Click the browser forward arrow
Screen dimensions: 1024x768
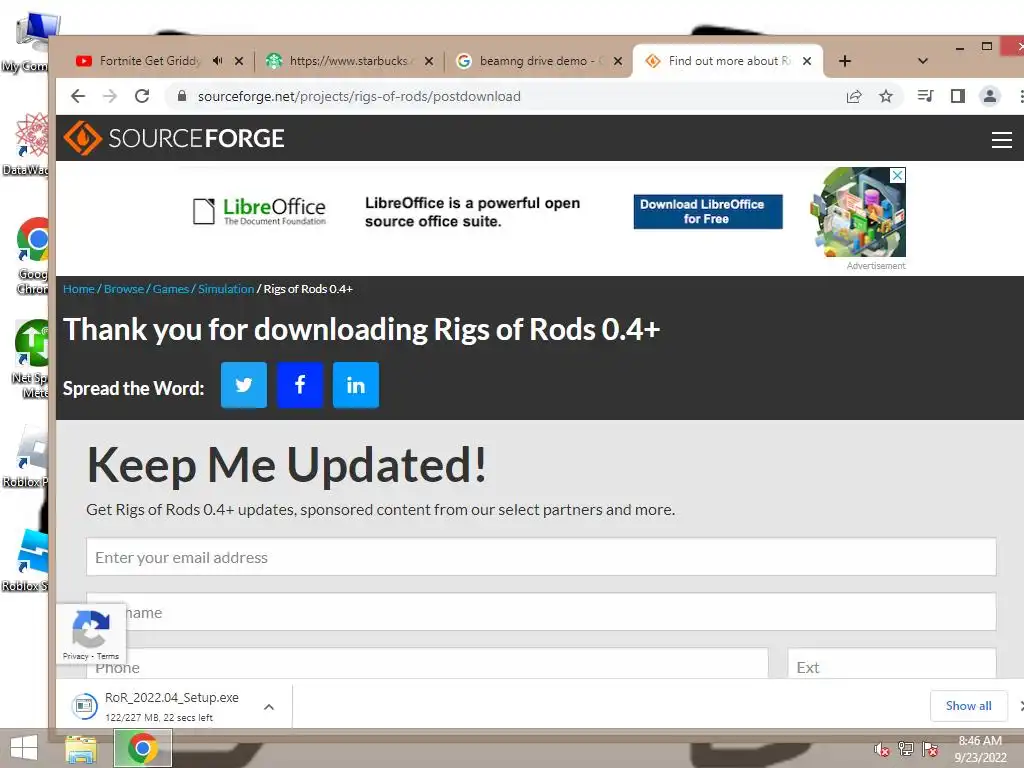tap(110, 97)
